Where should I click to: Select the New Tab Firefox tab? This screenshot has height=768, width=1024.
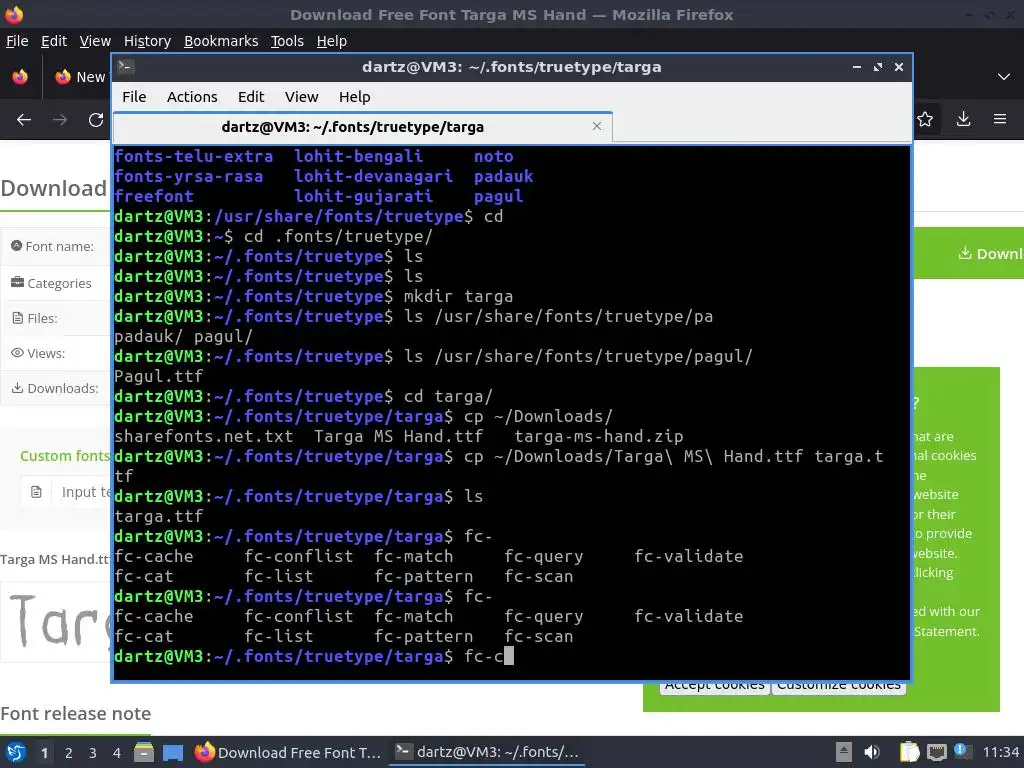[x=80, y=76]
